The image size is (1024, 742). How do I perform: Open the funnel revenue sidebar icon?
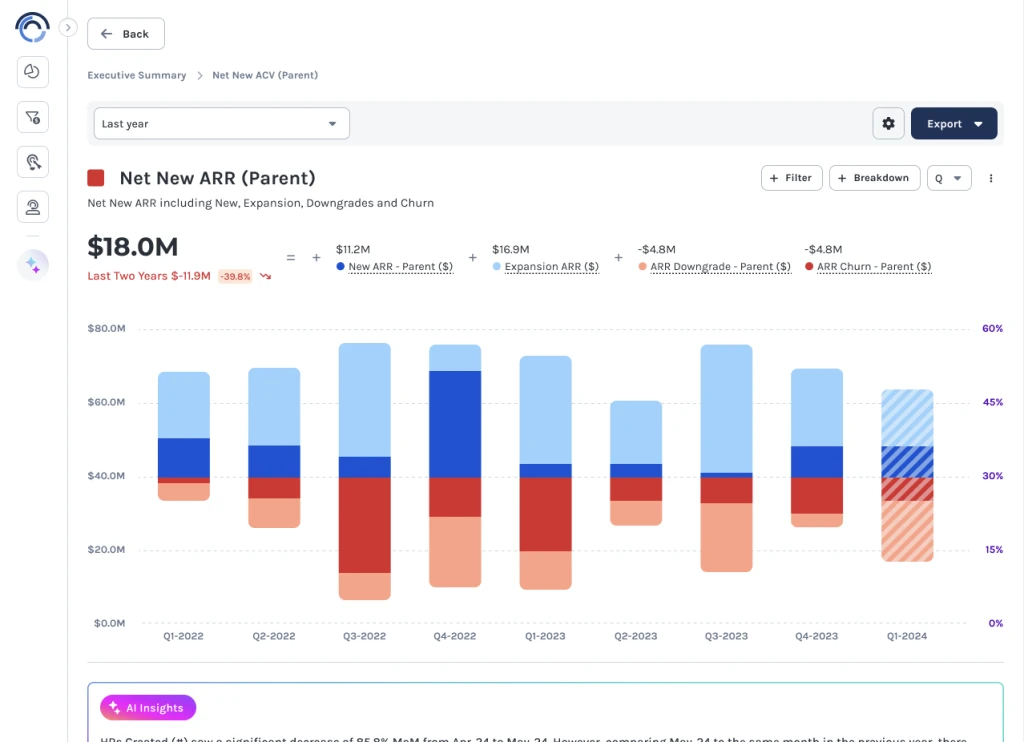click(33, 117)
